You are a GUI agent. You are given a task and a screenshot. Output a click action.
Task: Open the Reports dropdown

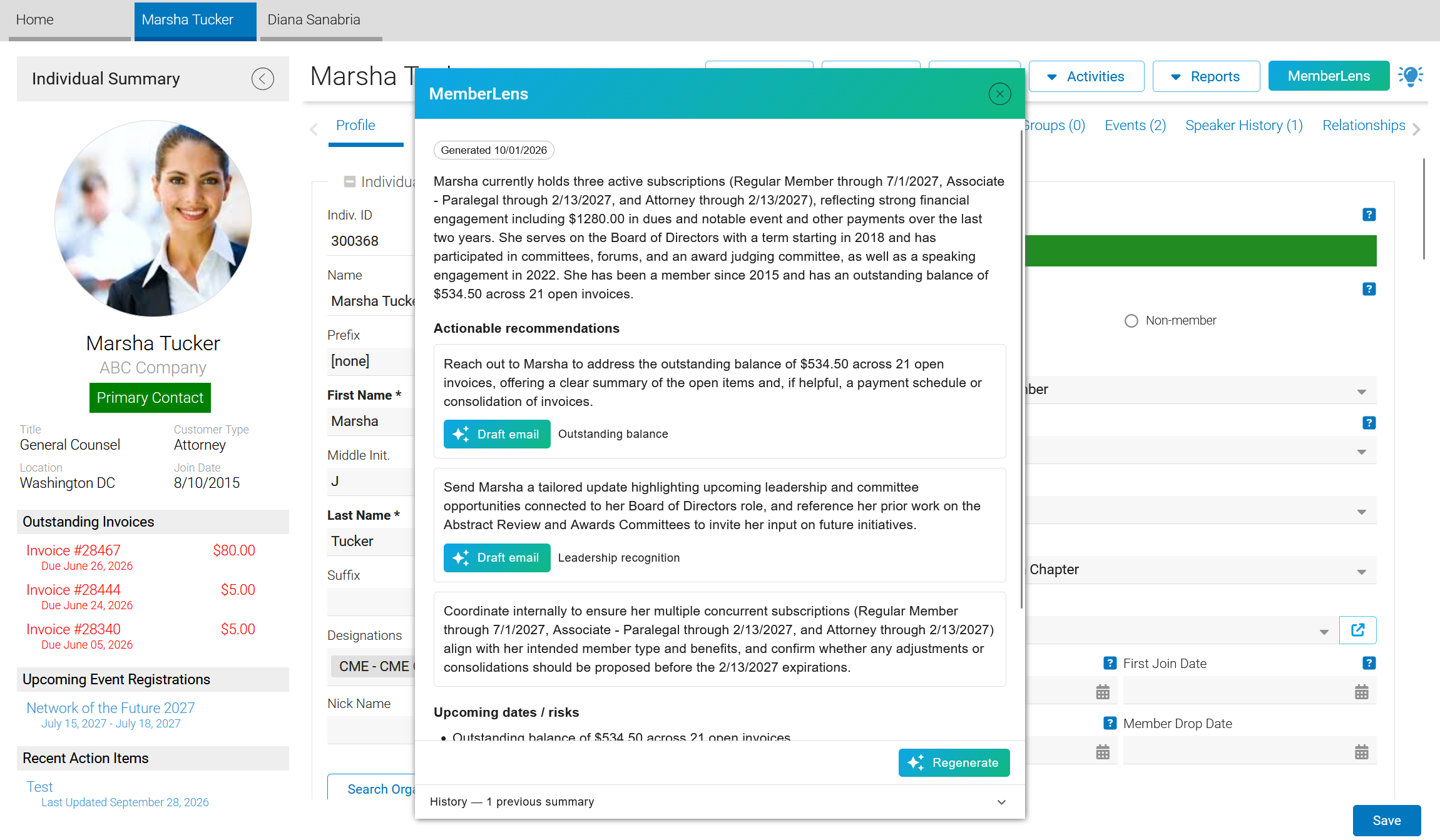click(1206, 76)
